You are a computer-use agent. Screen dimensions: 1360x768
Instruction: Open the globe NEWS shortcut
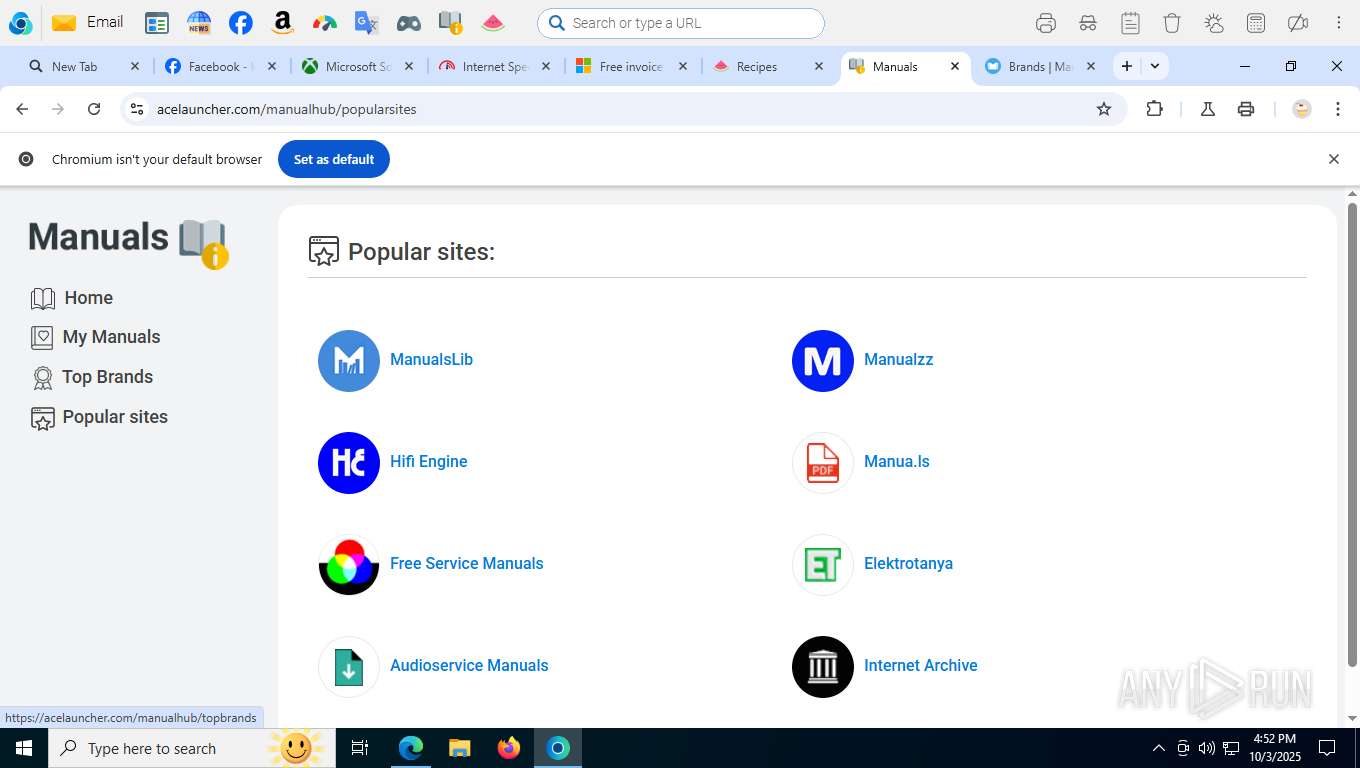(x=199, y=23)
